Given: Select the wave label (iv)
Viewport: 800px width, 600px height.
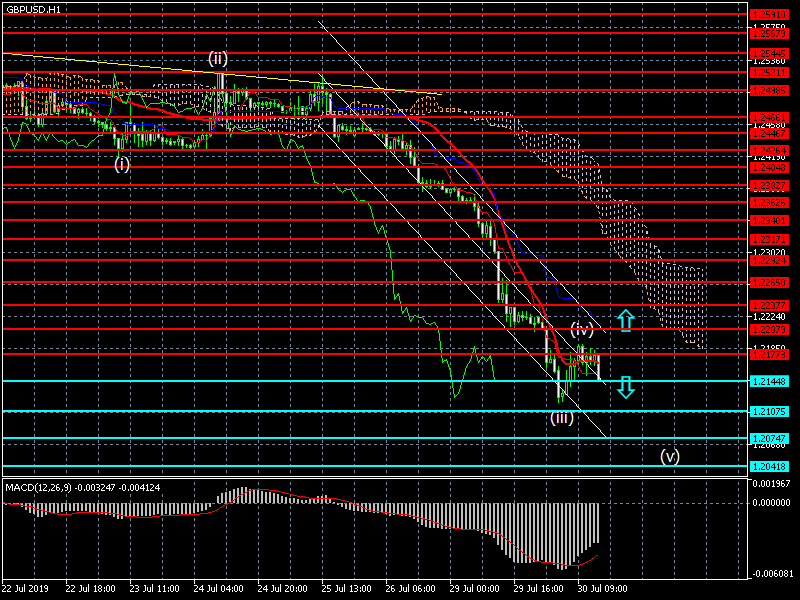Looking at the screenshot, I should click(x=582, y=329).
